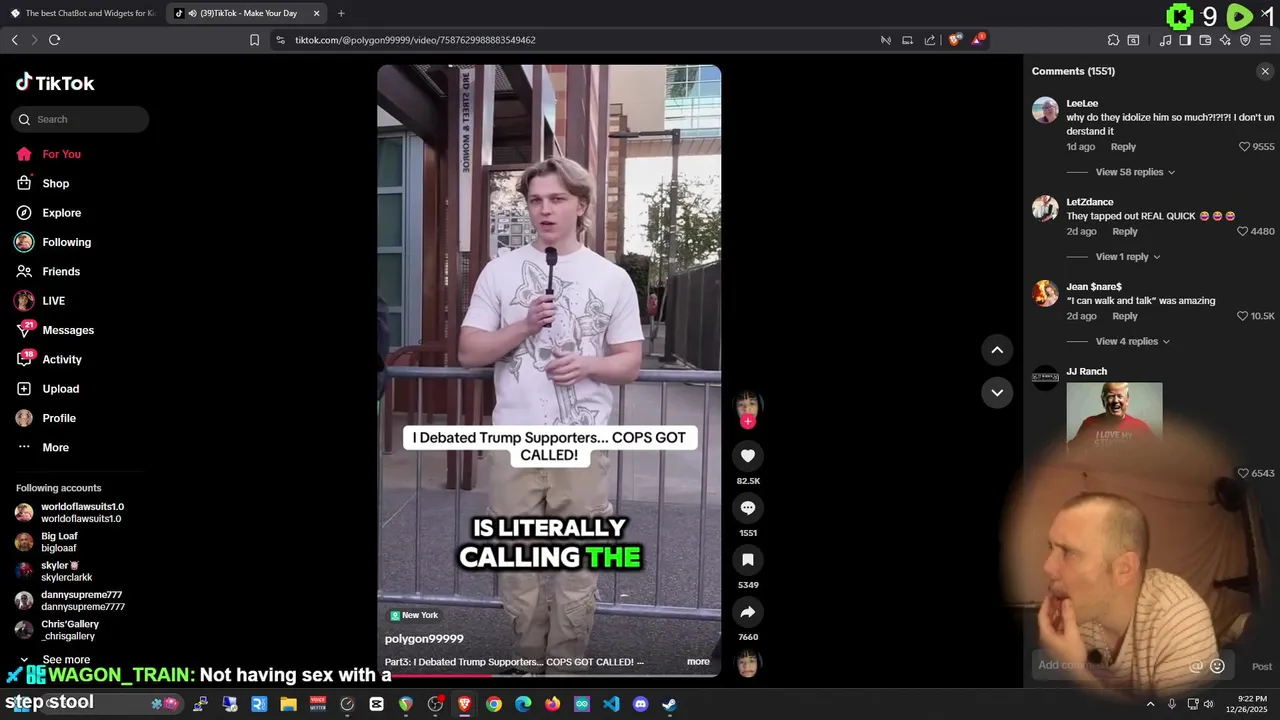
Task: Go to next video arrow
Action: [x=997, y=392]
